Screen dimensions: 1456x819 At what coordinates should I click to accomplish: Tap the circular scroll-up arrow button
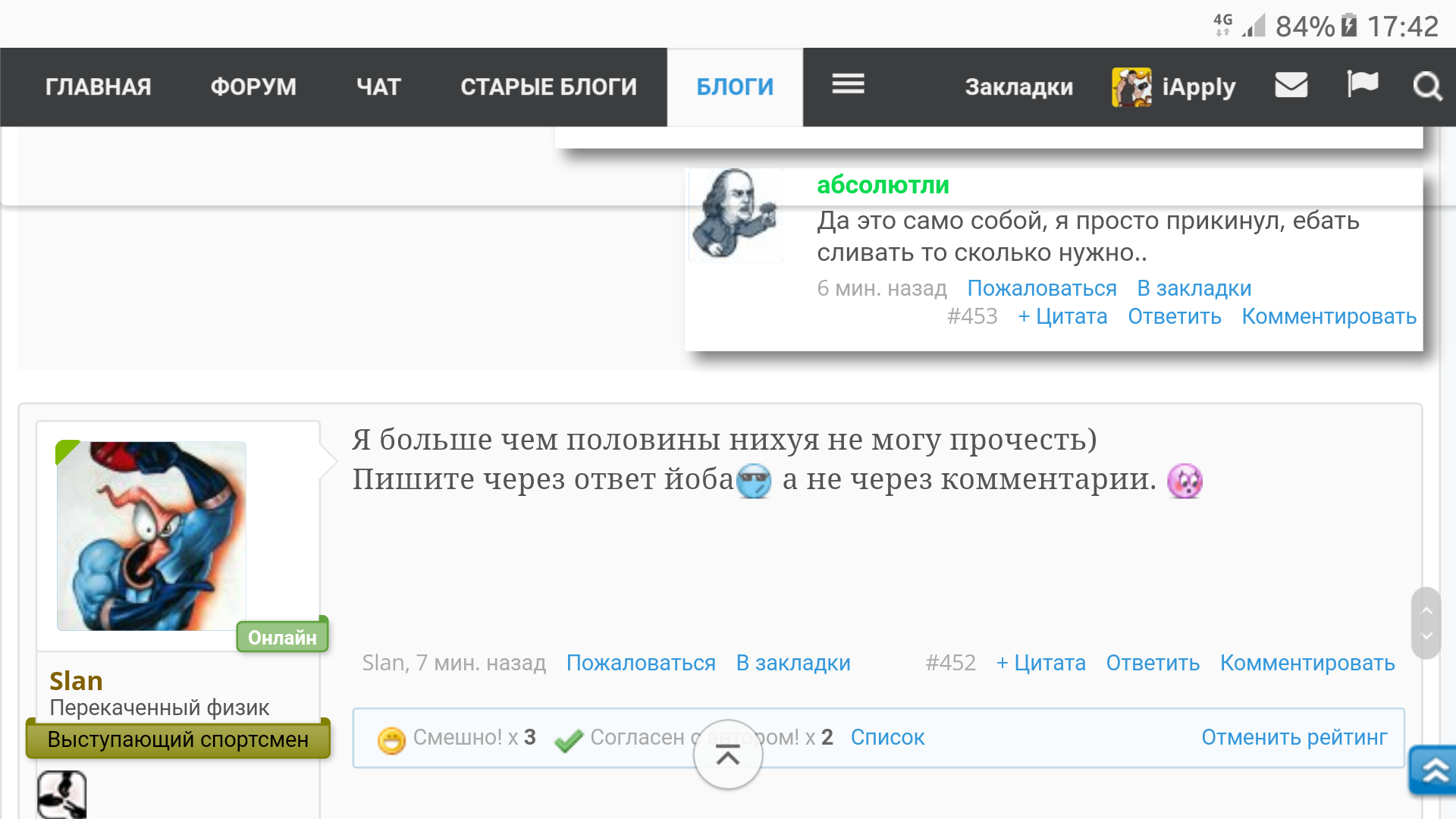(x=728, y=755)
